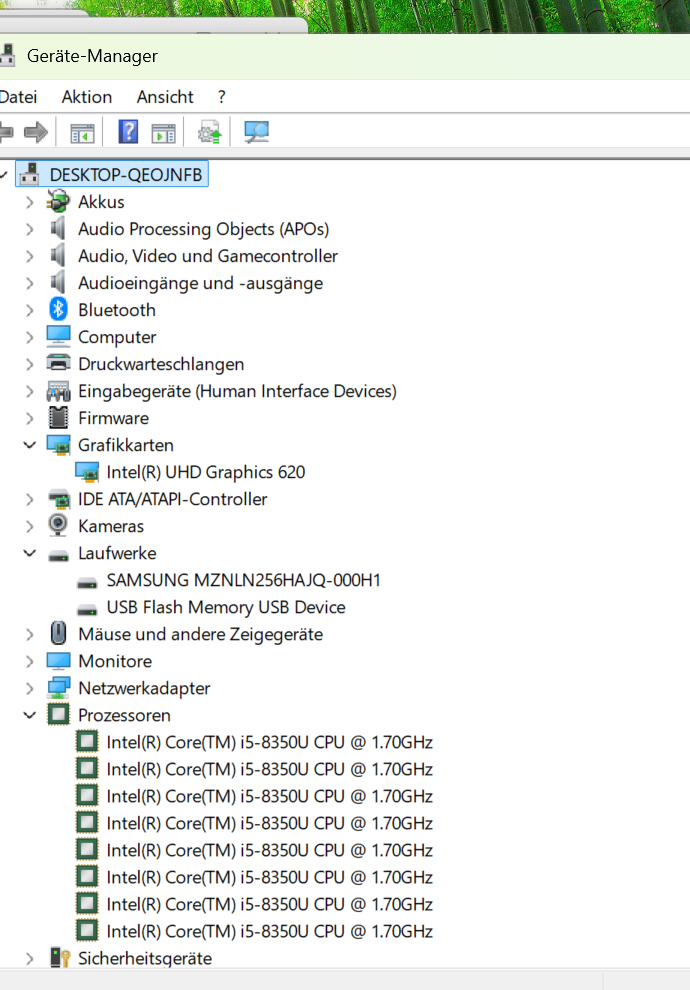This screenshot has width=690, height=990.
Task: Expand Audioeingänge und -ausgänge
Action: [x=30, y=283]
